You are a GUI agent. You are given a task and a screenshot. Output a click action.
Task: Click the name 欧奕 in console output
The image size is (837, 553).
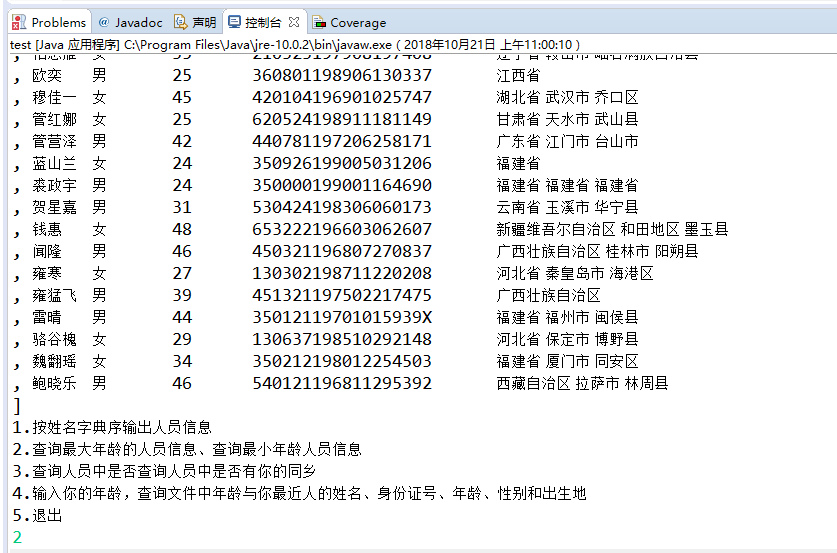point(47,75)
